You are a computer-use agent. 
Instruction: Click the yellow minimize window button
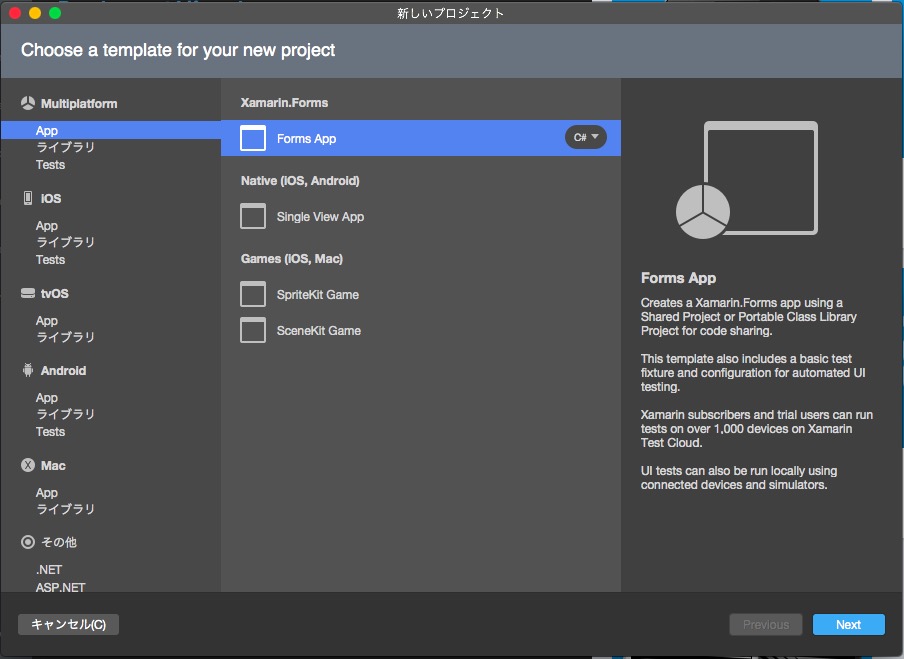[35, 13]
